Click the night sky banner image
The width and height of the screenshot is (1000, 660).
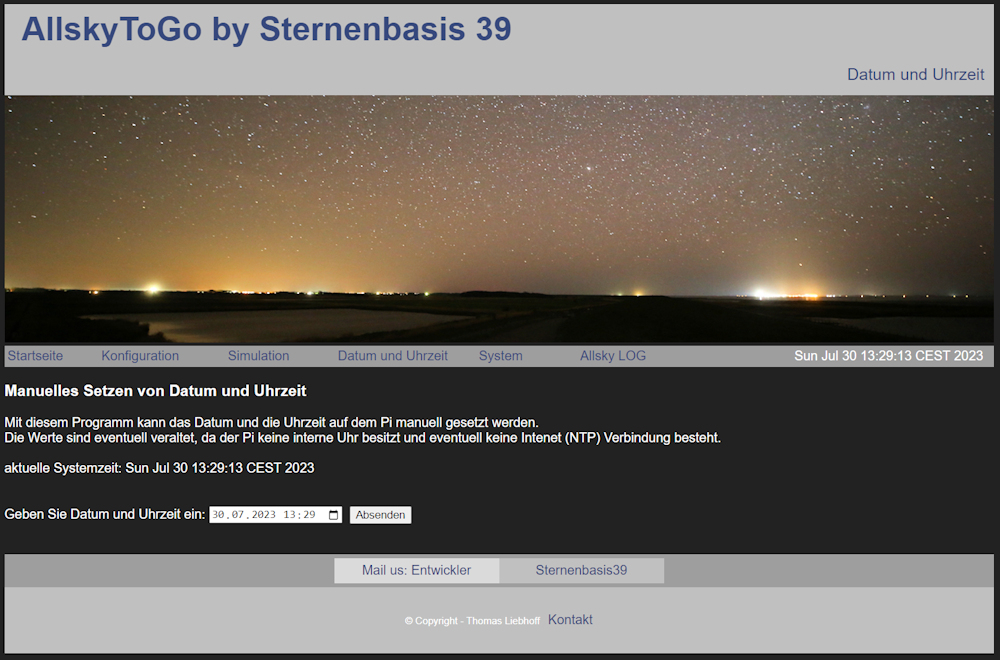click(499, 219)
